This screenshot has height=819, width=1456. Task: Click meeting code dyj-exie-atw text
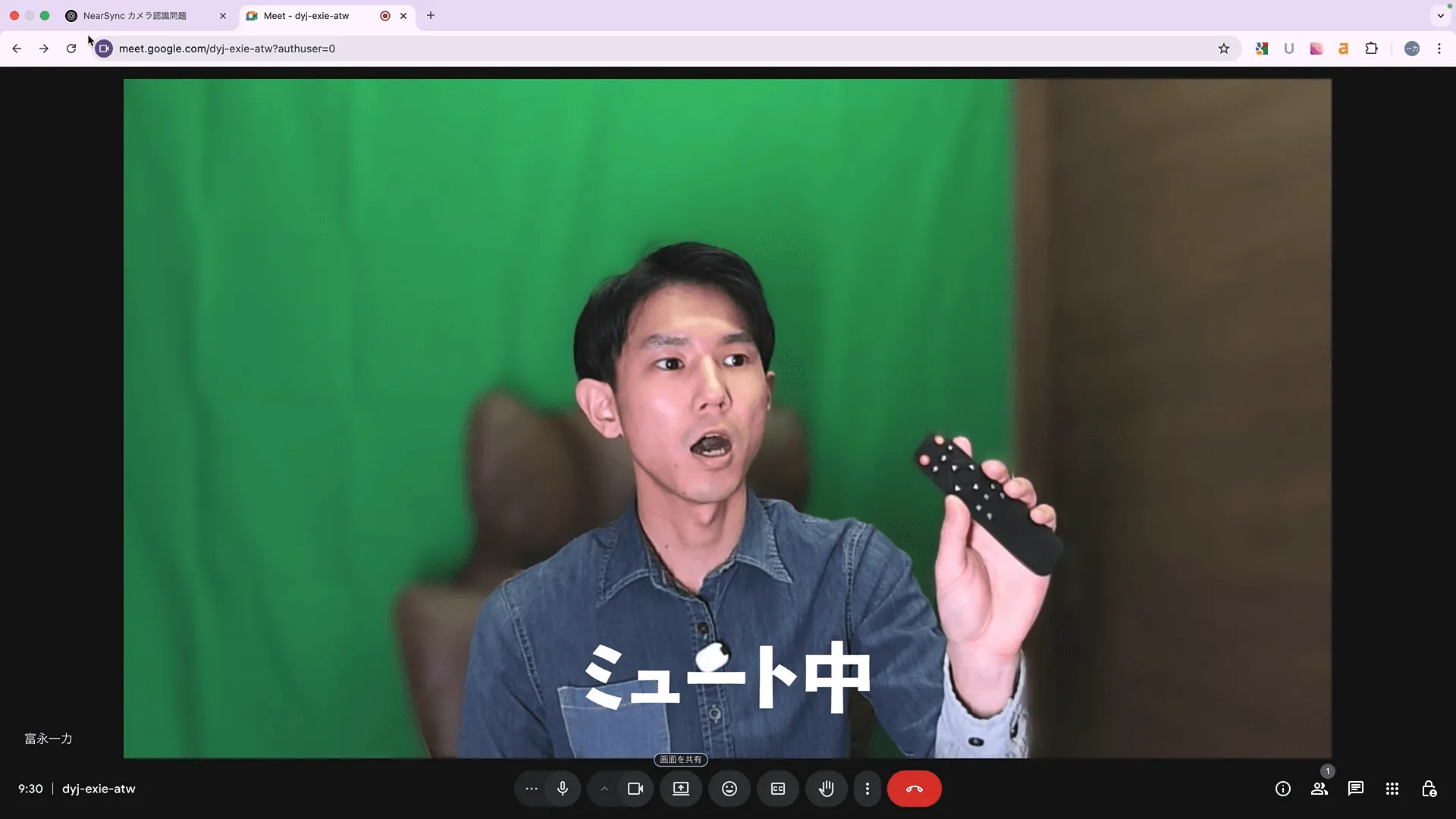pyautogui.click(x=99, y=789)
